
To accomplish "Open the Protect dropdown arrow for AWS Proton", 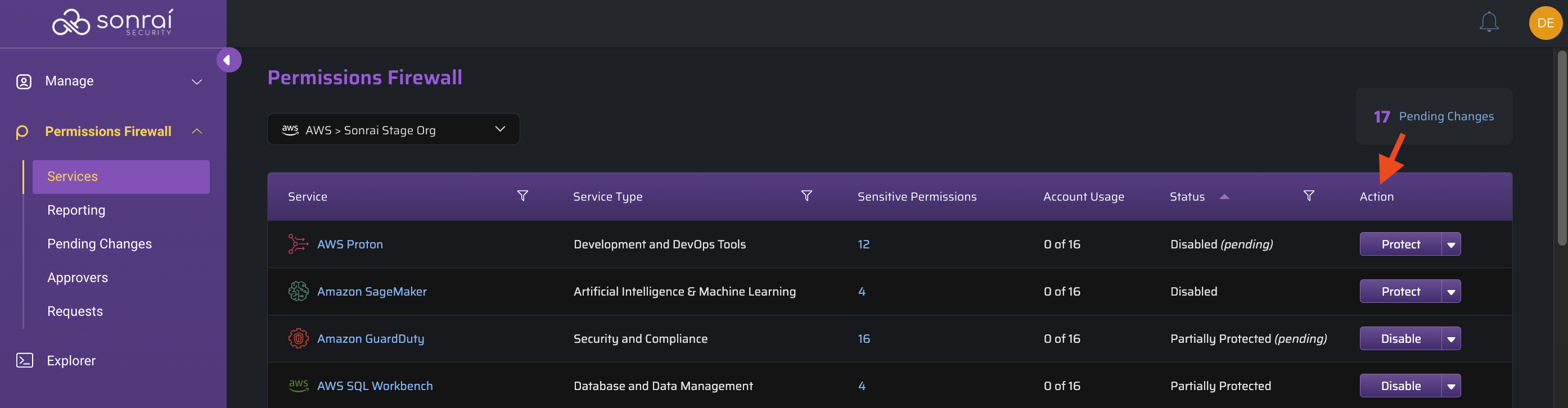I will (1451, 244).
